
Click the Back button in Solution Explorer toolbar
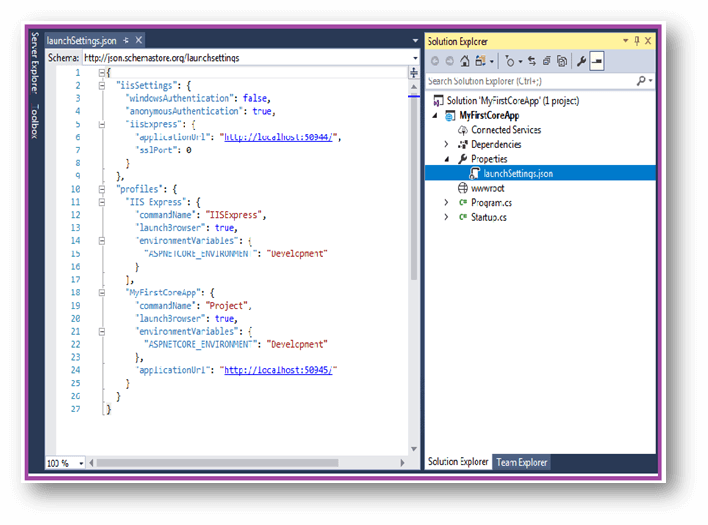434,61
